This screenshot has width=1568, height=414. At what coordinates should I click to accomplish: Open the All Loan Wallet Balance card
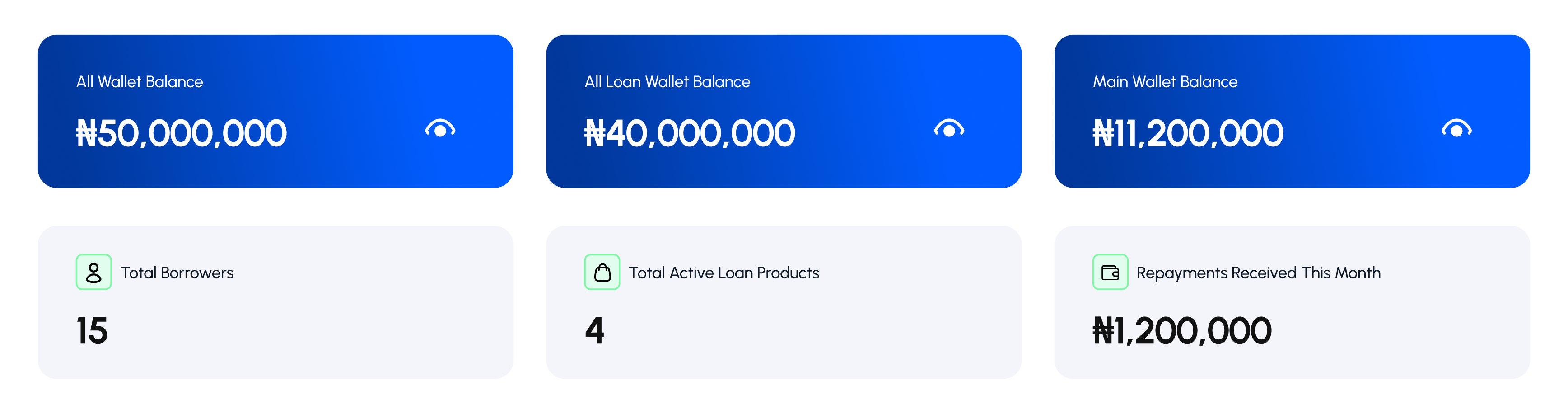pos(784,112)
